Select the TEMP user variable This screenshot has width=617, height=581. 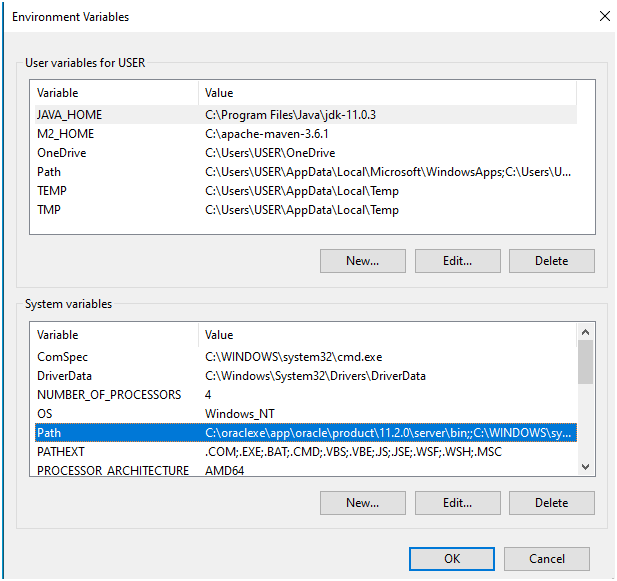tap(52, 191)
